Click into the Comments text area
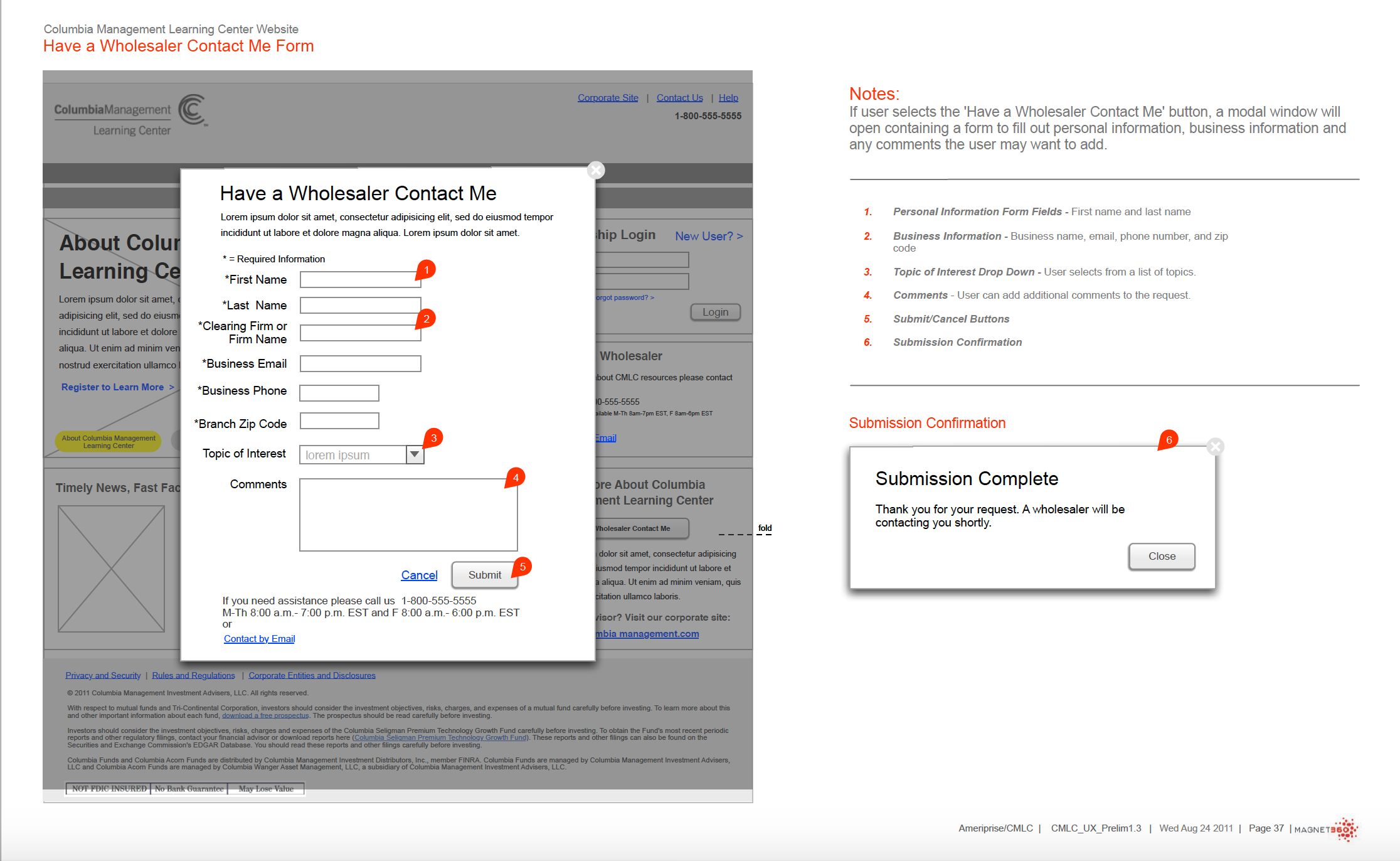 (x=408, y=515)
